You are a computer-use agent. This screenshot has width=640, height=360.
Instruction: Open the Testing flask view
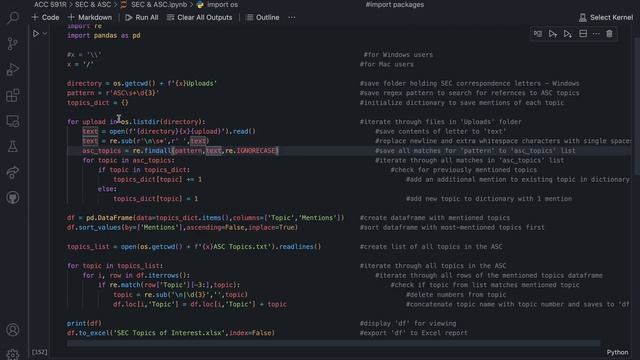13,147
